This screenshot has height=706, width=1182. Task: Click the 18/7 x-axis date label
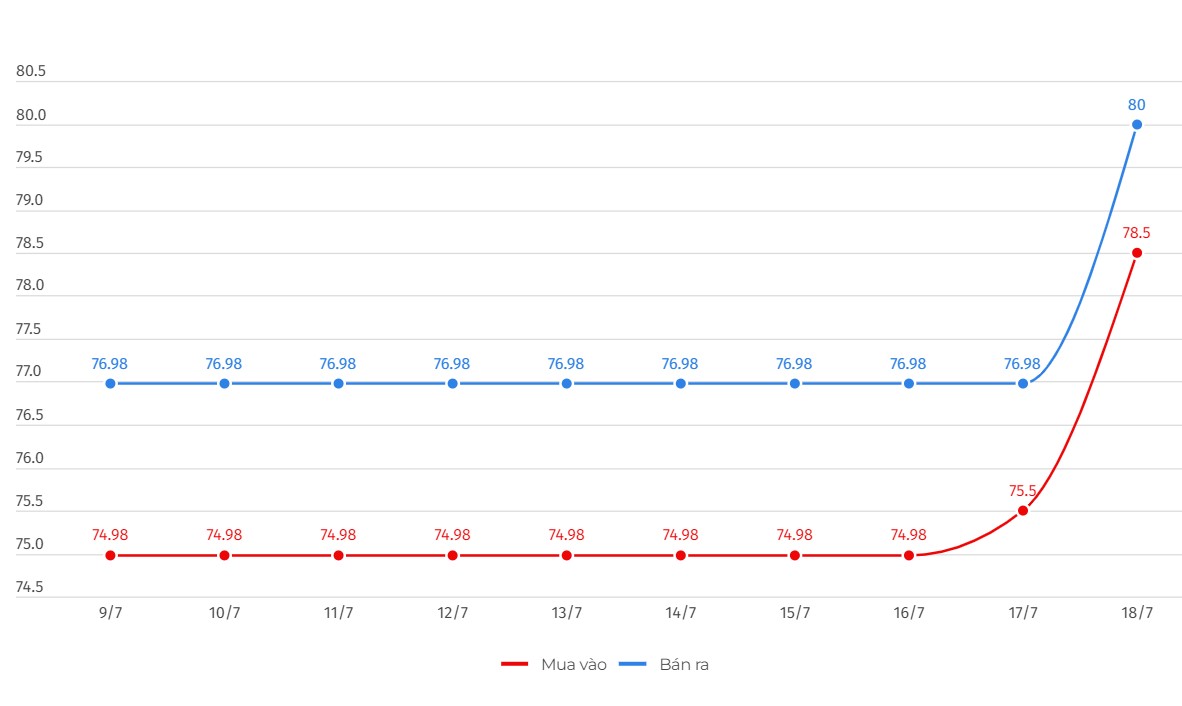[x=1137, y=613]
